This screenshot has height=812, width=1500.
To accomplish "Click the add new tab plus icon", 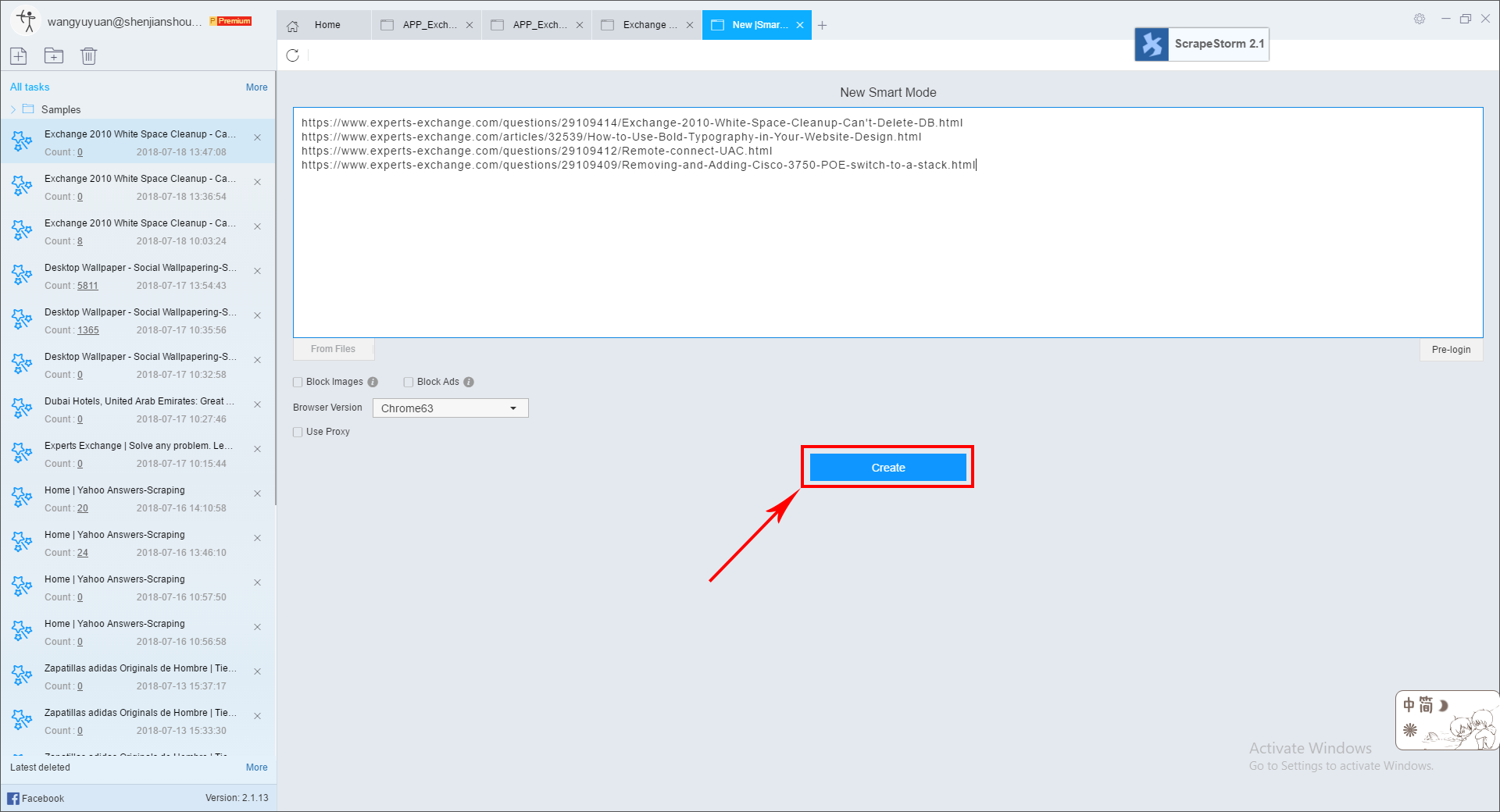I will (x=823, y=25).
